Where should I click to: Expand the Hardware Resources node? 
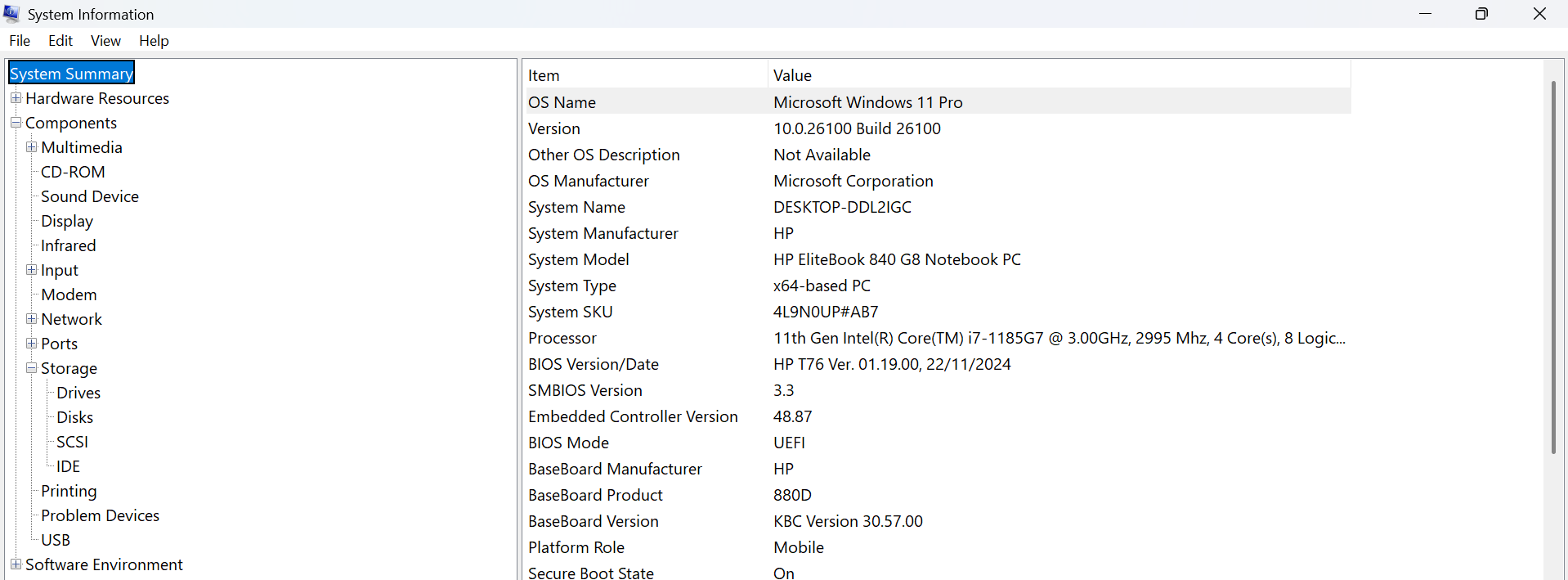[16, 98]
